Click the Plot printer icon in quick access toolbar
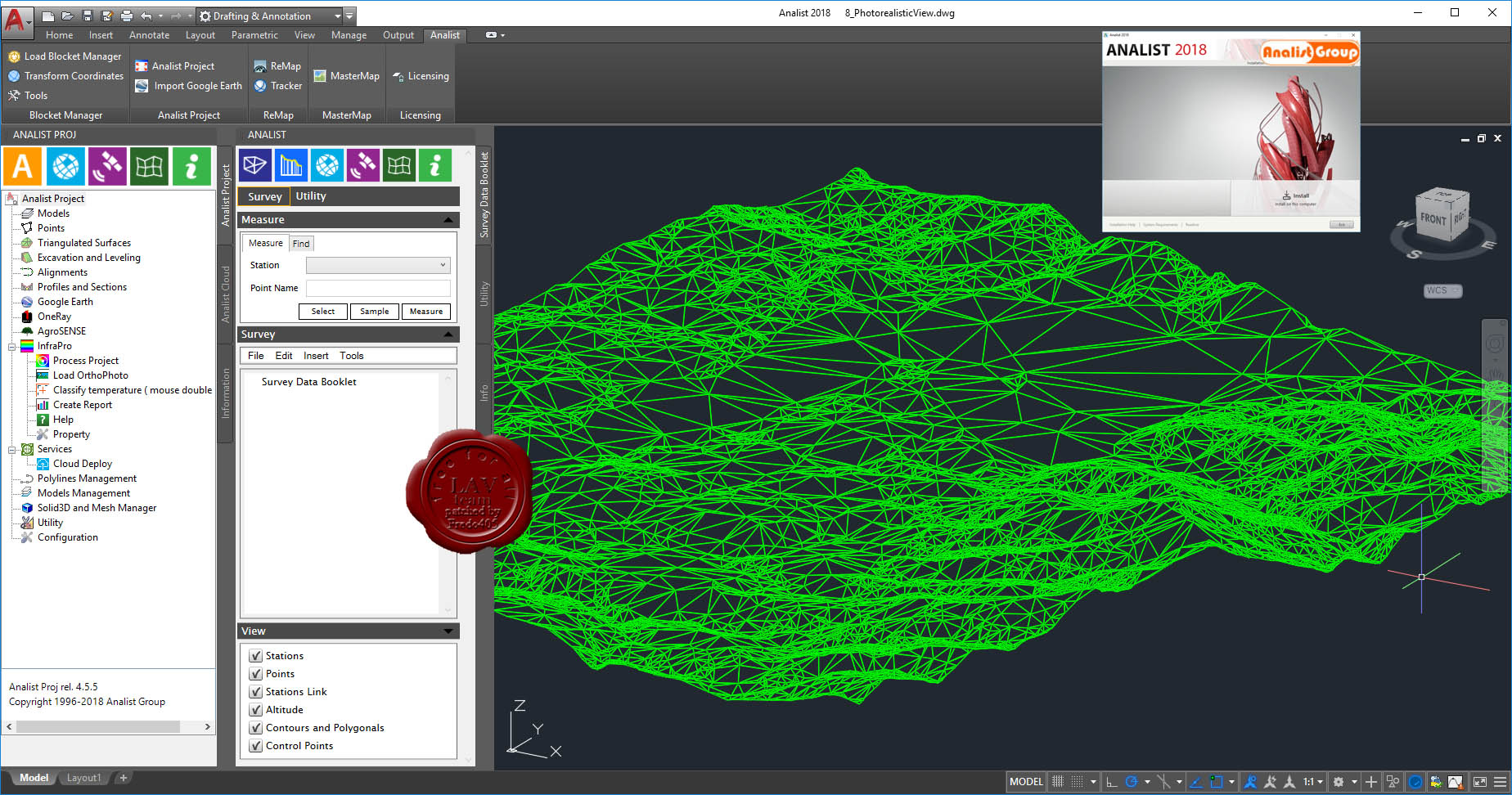This screenshot has height=795, width=1512. pos(126,16)
